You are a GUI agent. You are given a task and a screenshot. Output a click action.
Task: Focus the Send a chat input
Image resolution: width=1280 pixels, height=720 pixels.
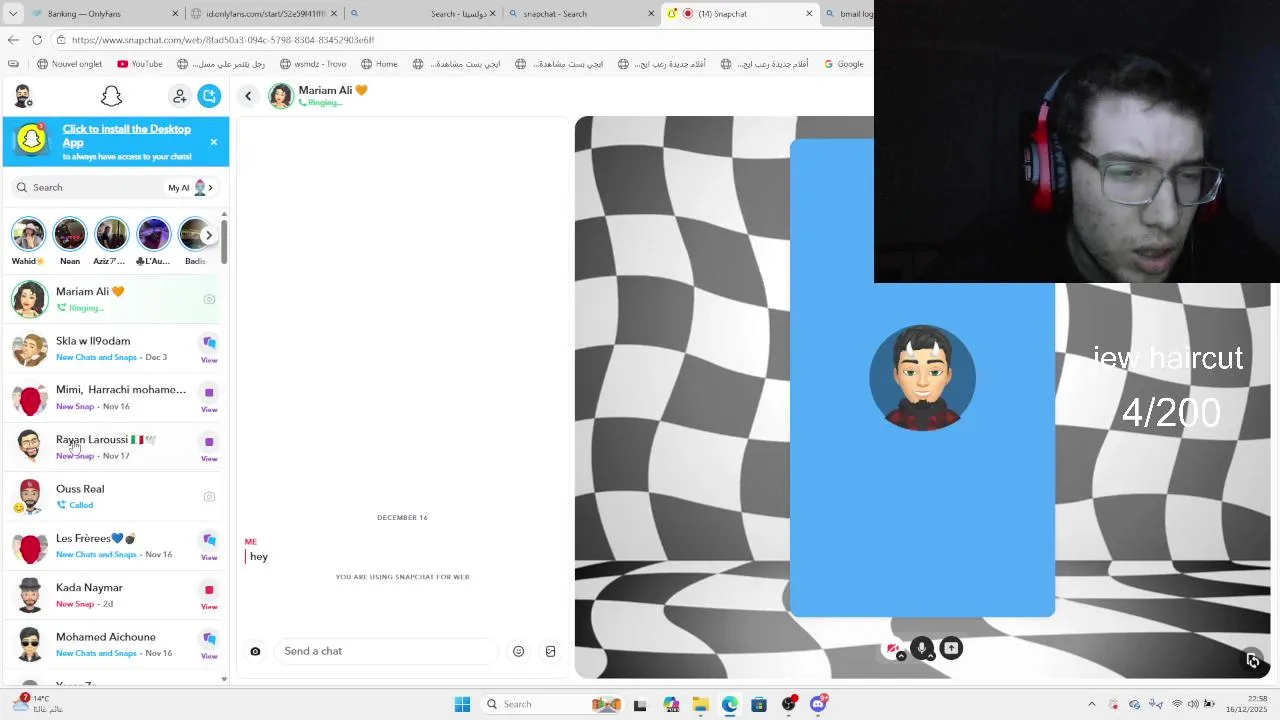click(385, 651)
